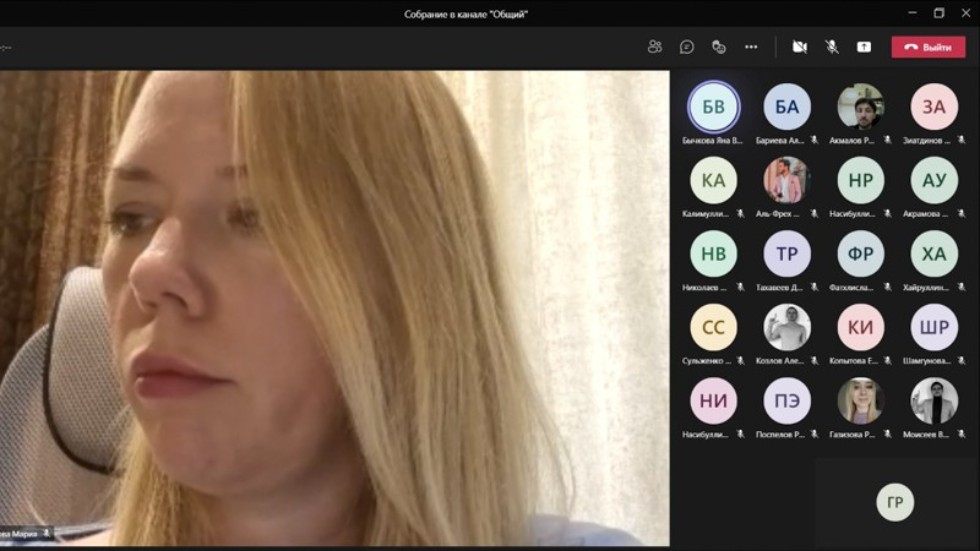Show the participants list
Image resolution: width=980 pixels, height=551 pixels.
pos(655,47)
